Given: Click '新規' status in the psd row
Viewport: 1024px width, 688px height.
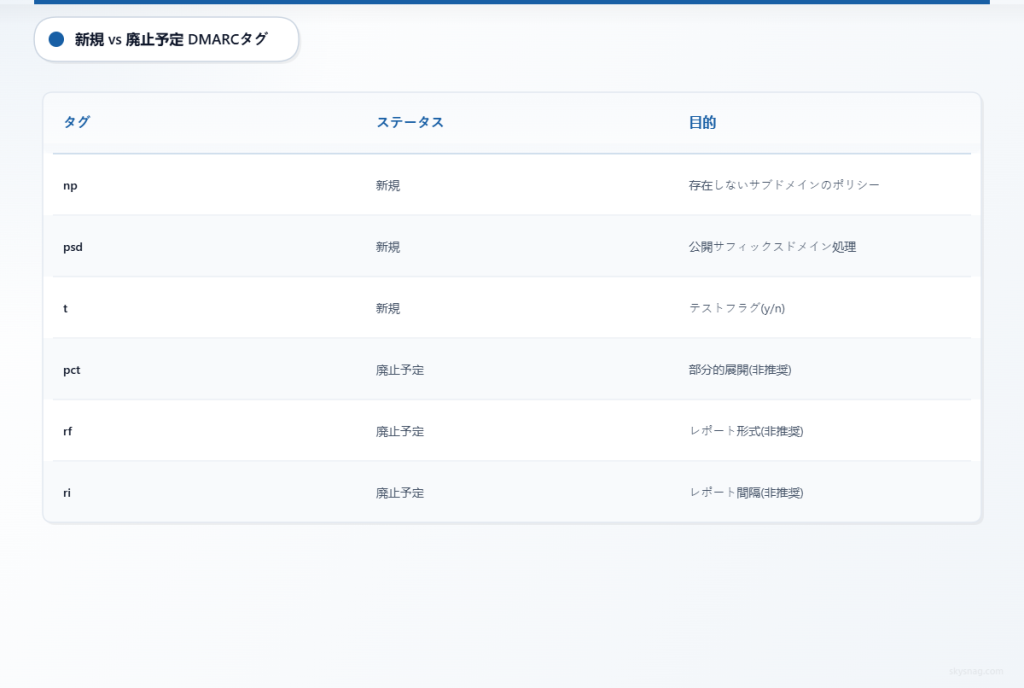Looking at the screenshot, I should [x=388, y=247].
